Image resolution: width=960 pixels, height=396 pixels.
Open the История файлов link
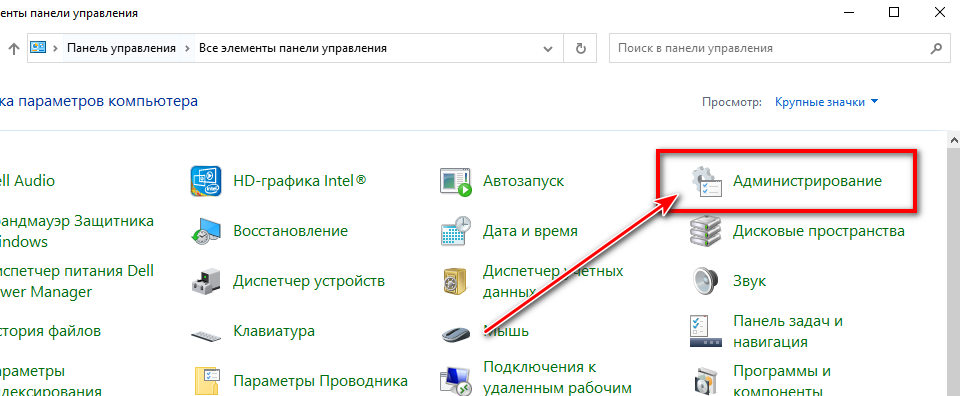pos(50,332)
